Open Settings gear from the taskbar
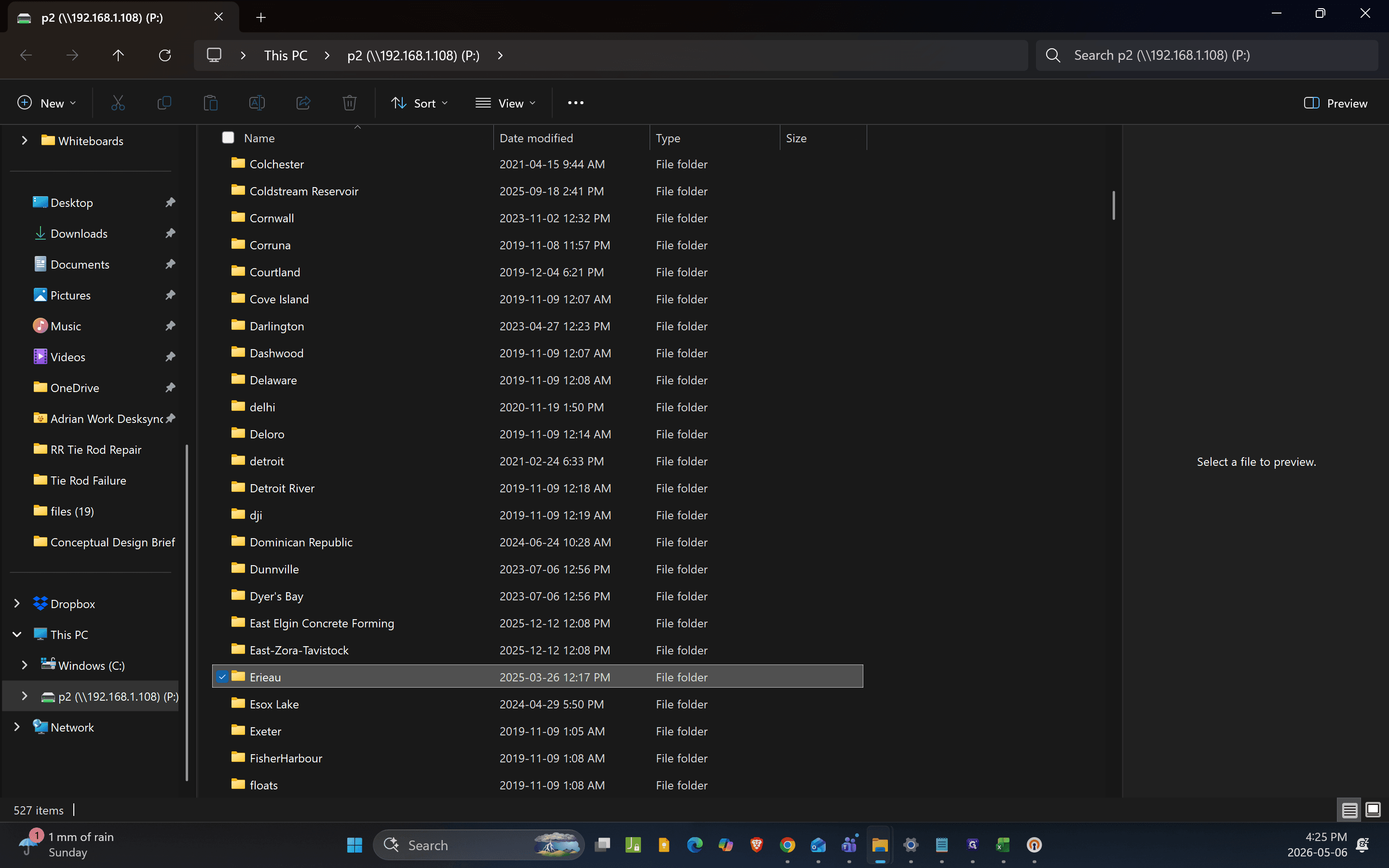This screenshot has width=1389, height=868. [911, 845]
